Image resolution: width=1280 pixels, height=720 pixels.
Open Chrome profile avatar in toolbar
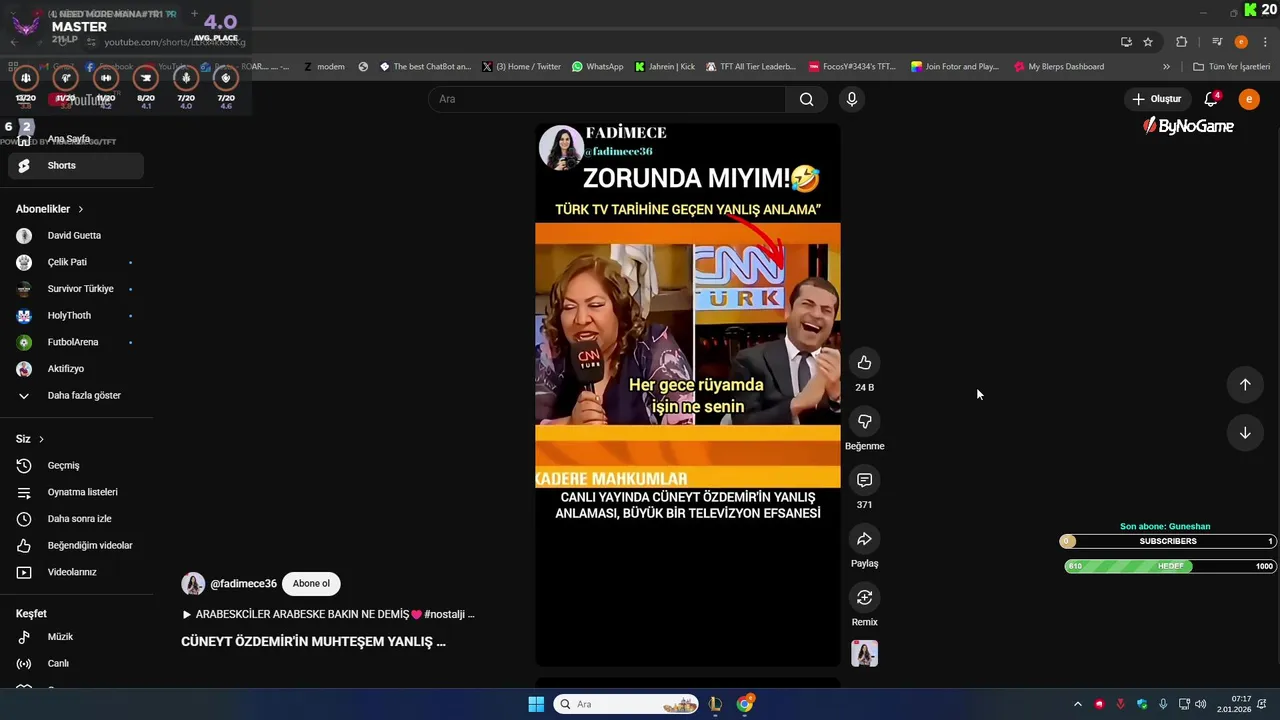pyautogui.click(x=1241, y=42)
